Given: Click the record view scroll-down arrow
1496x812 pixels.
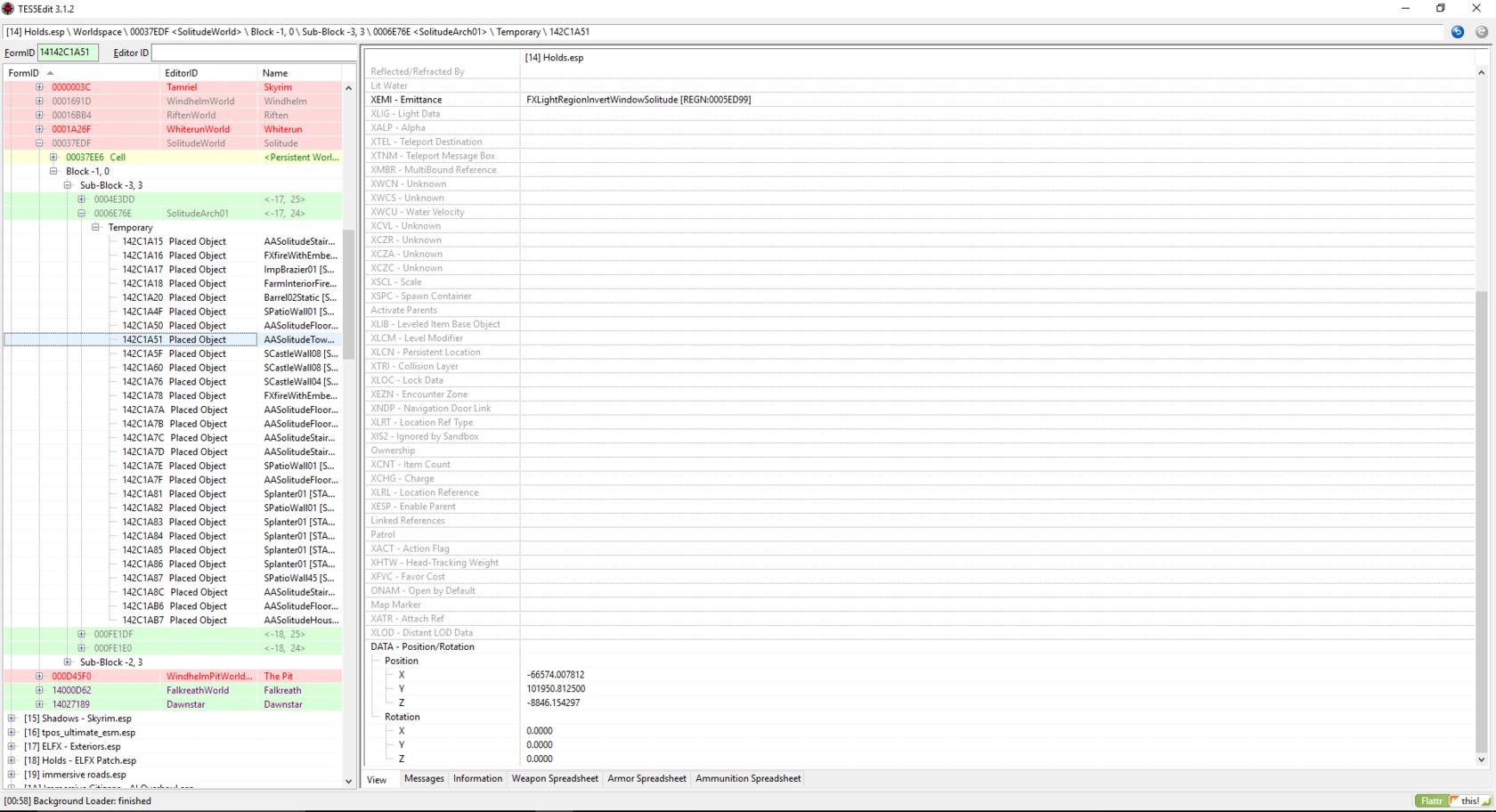Looking at the screenshot, I should (1482, 759).
